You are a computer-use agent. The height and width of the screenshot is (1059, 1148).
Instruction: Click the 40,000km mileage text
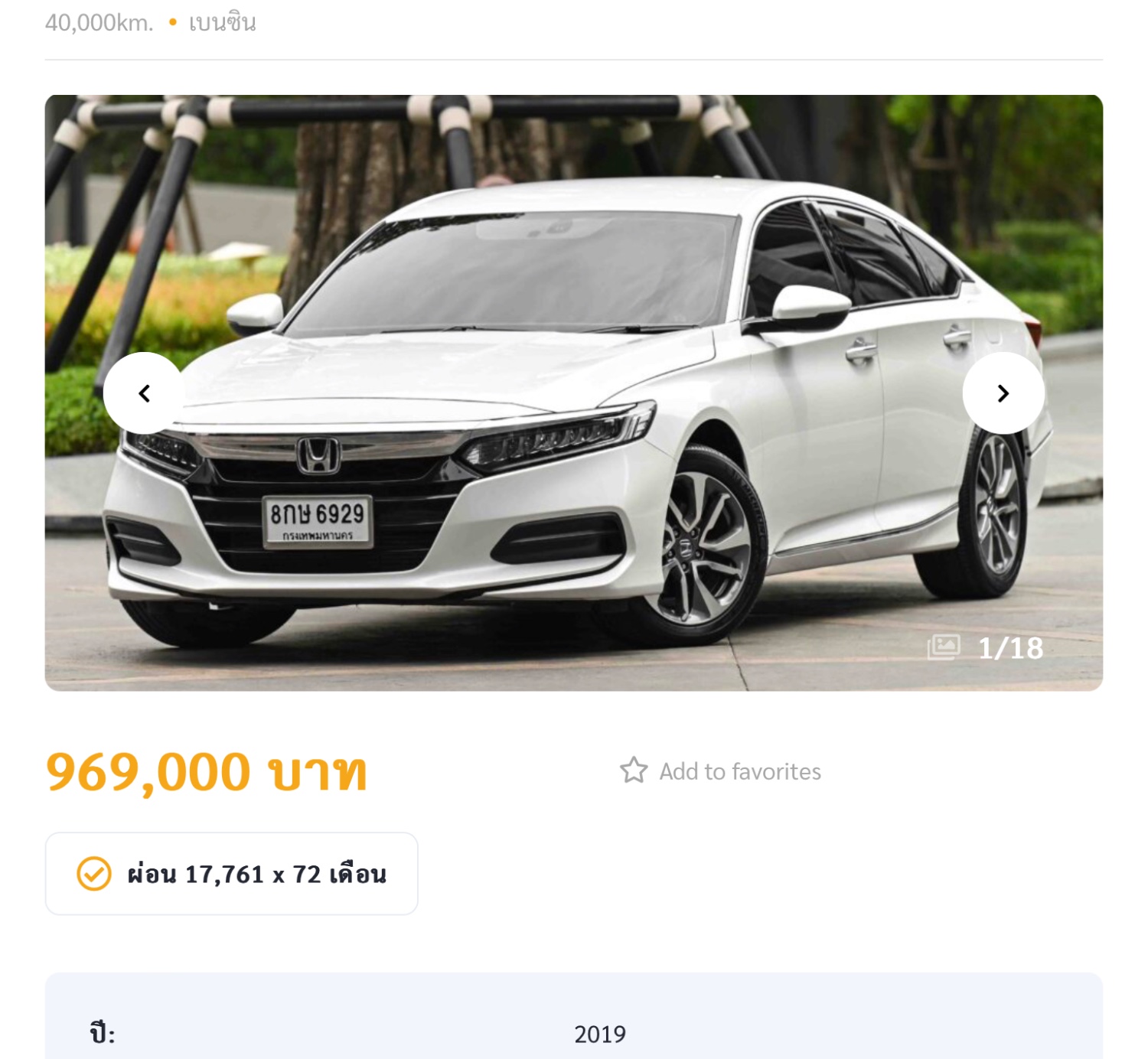point(99,23)
